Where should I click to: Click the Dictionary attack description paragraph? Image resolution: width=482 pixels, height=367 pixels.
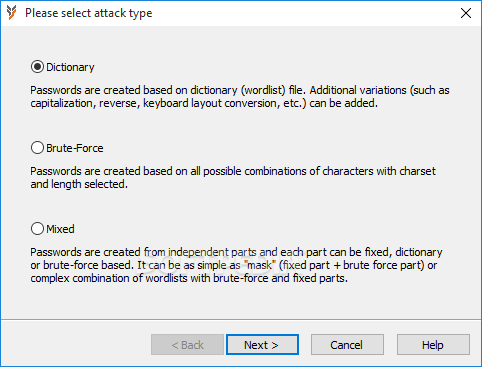[240, 97]
